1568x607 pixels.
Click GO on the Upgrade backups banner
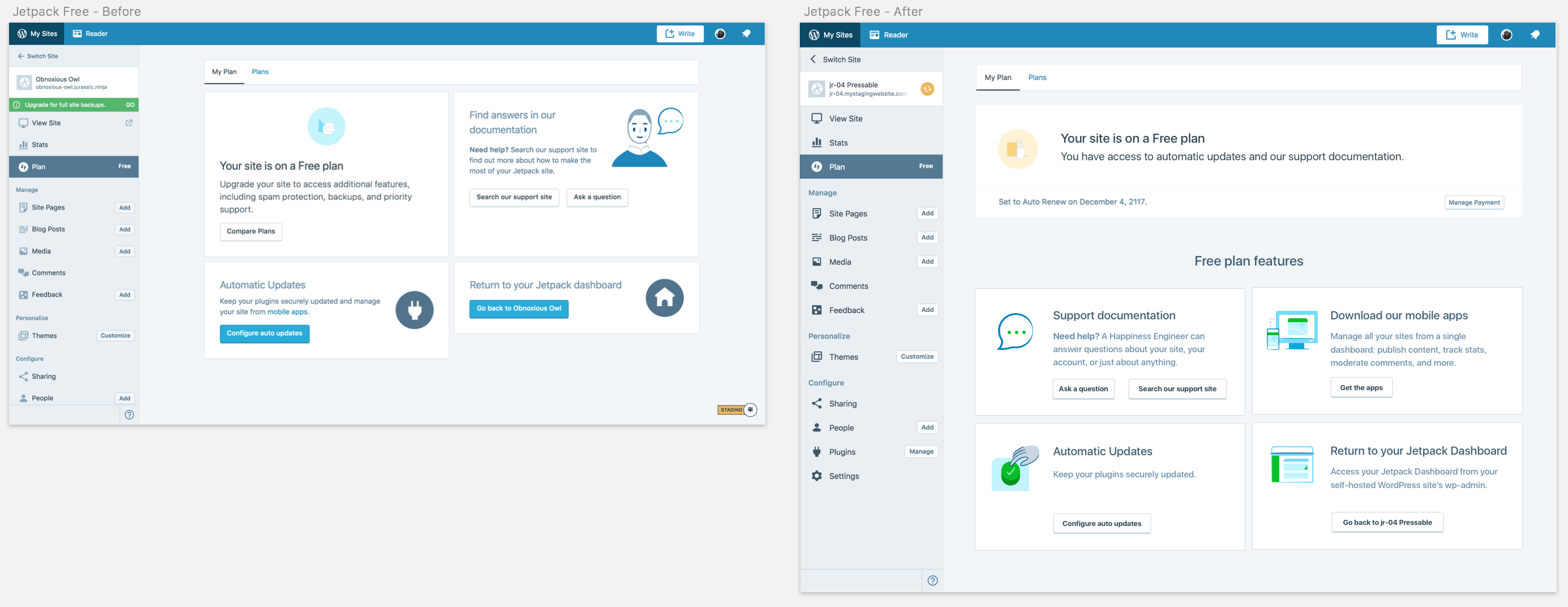point(130,105)
